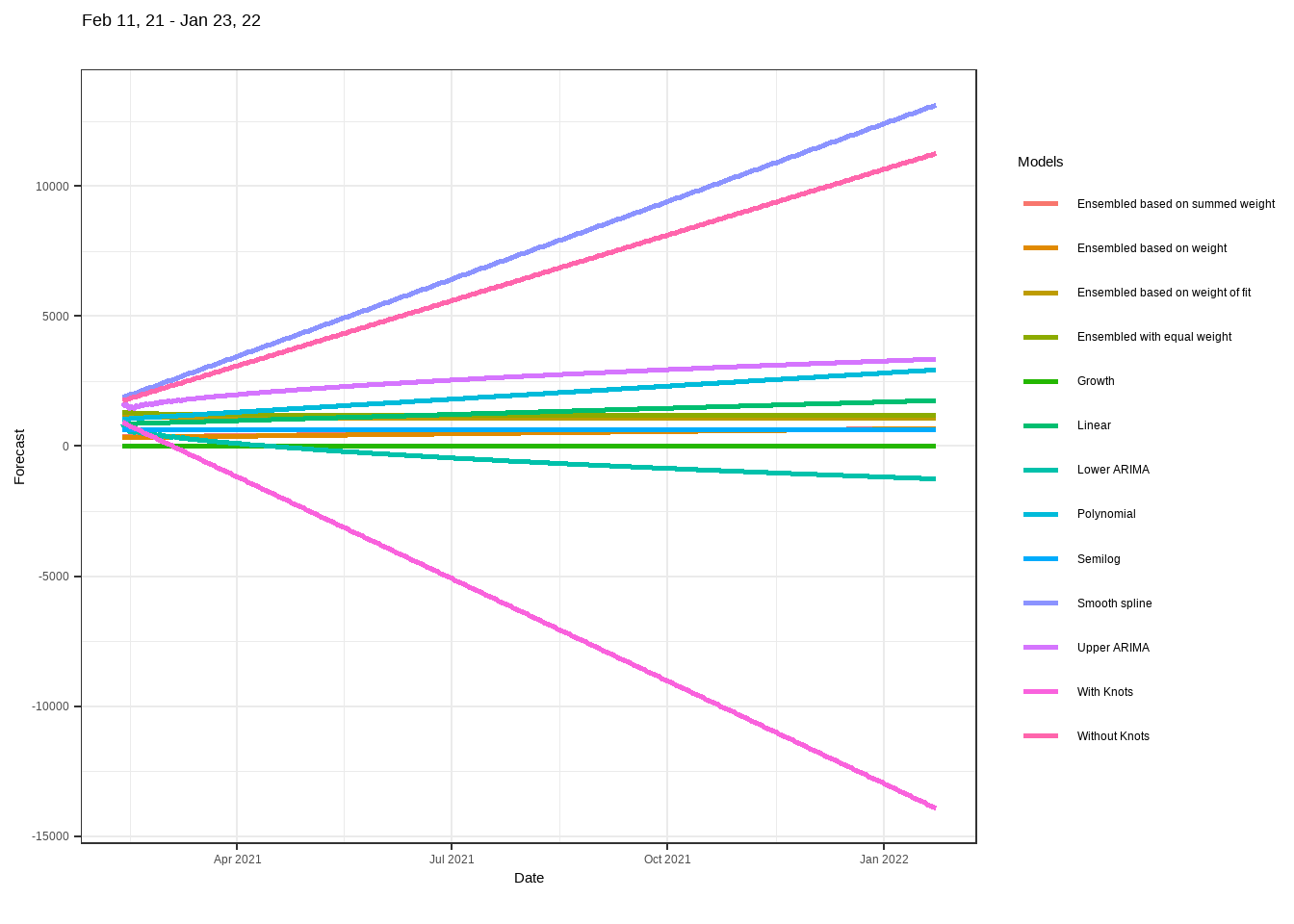Select the 'Without Knots' legend label
The image size is (1294, 924).
tap(1113, 736)
